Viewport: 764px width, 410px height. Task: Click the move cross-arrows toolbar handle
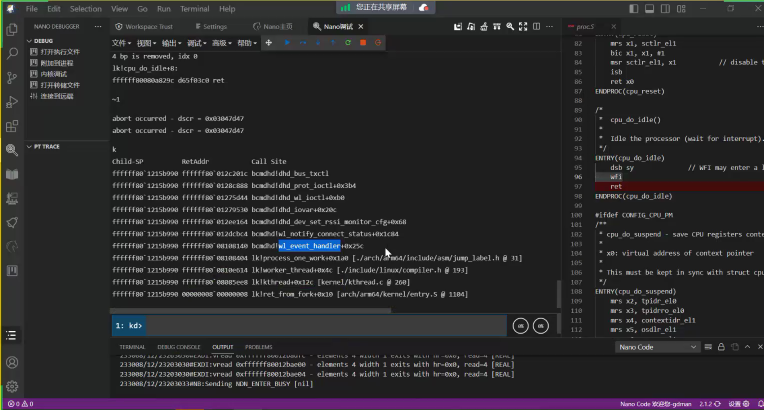tap(268, 43)
